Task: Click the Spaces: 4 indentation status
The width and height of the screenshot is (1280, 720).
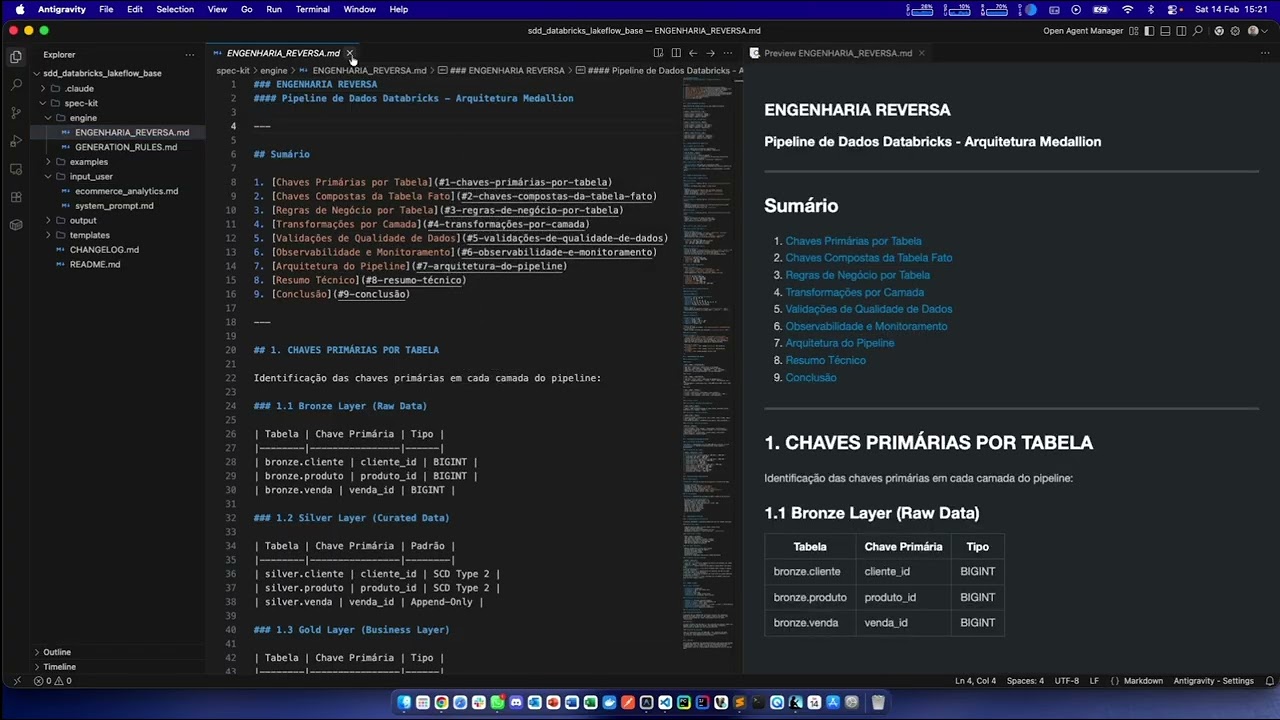Action: [x=1025, y=681]
